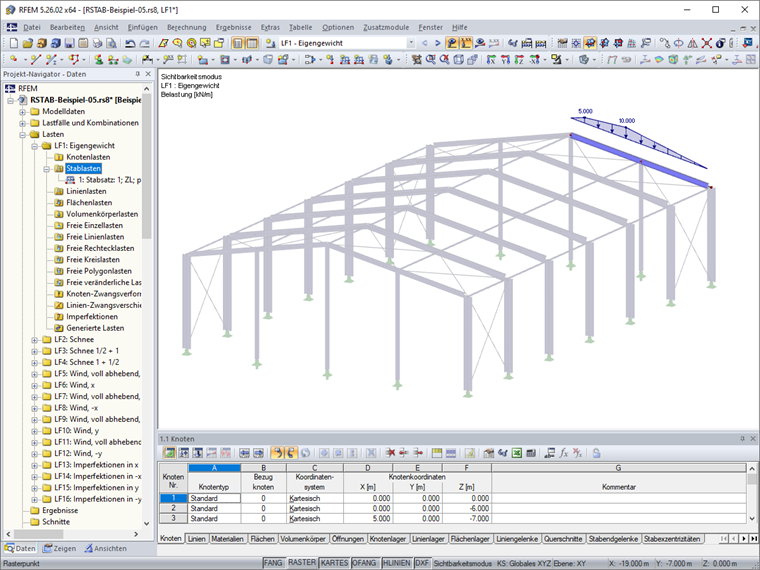Screen dimensions: 760x570
Task: Click the Knotentyp cell of node 1
Action: click(x=214, y=498)
